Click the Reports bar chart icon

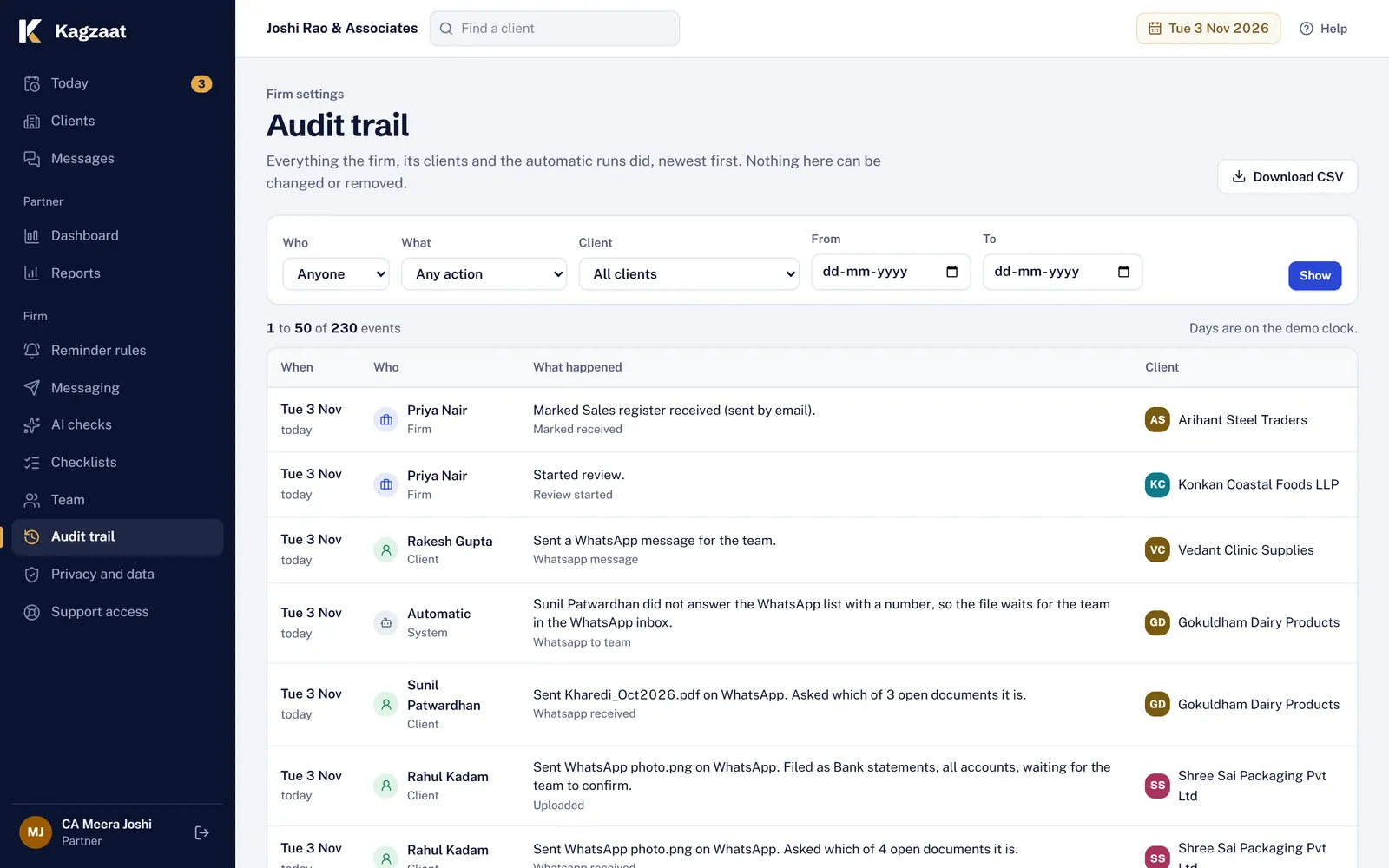32,273
